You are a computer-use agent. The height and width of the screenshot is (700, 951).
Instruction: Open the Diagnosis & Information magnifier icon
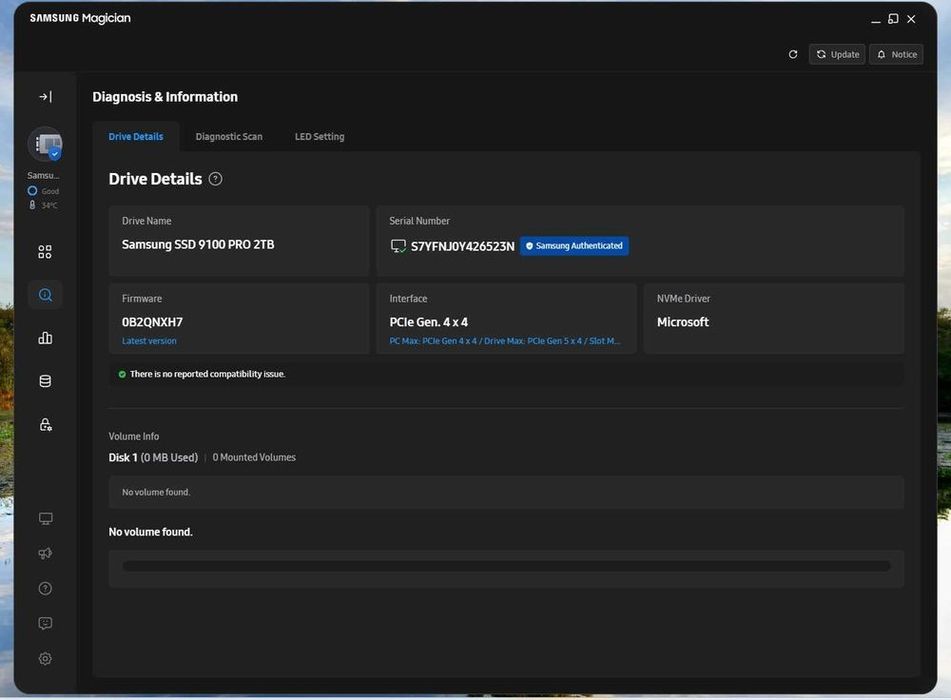point(45,295)
